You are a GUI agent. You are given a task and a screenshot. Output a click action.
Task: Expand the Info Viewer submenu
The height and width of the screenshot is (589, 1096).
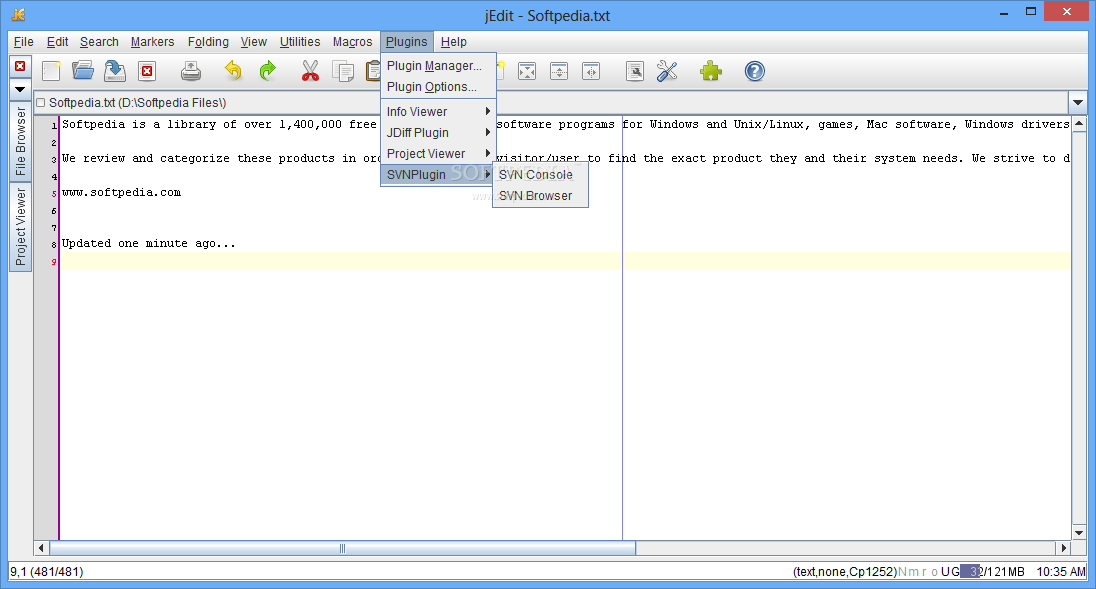coord(438,112)
